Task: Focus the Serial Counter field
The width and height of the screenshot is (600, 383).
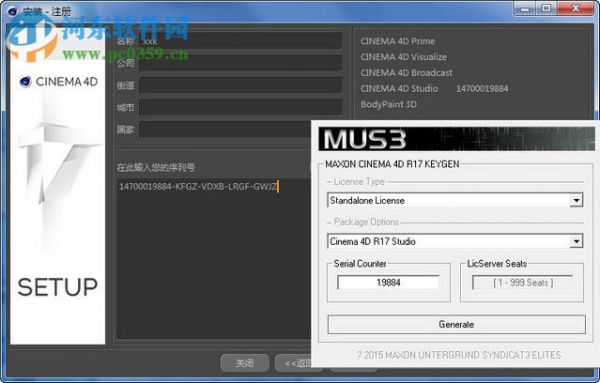Action: (x=388, y=282)
